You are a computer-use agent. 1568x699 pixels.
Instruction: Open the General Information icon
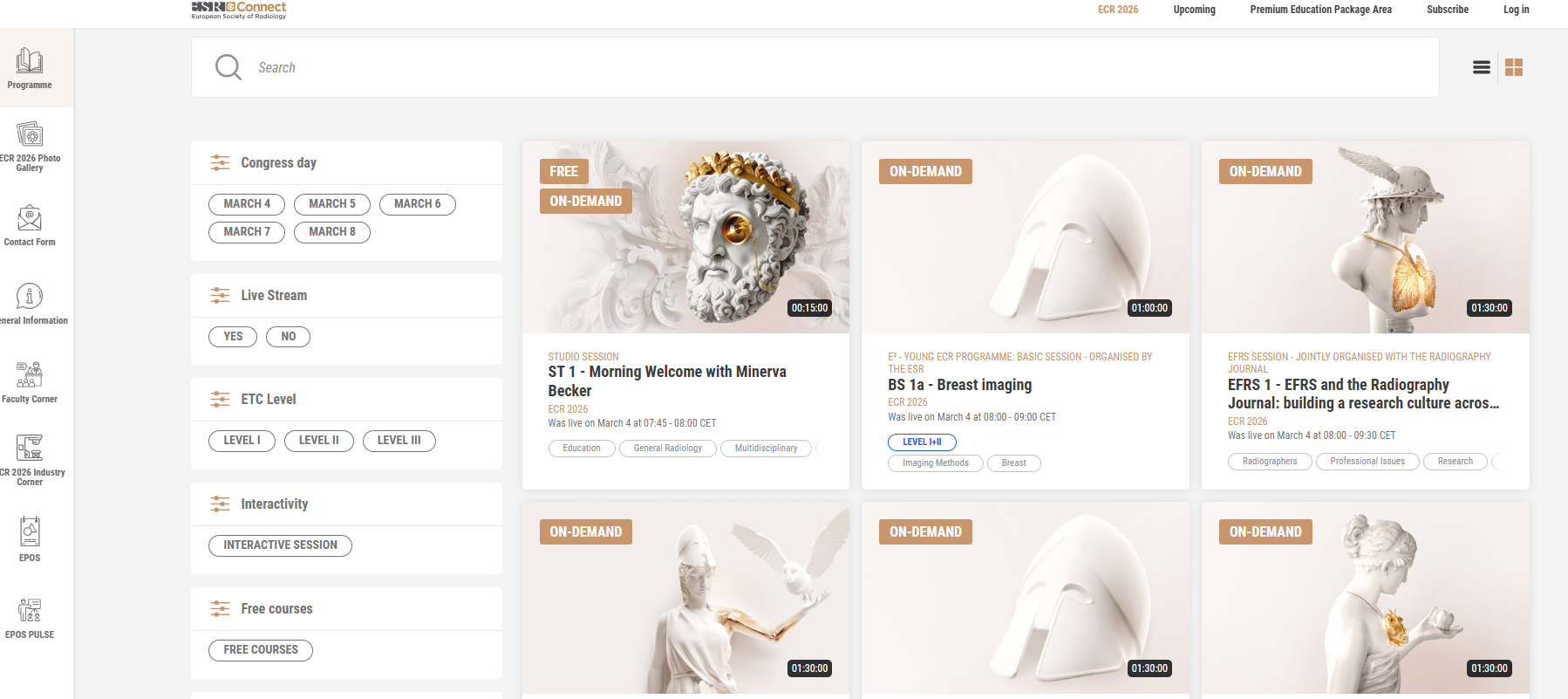point(30,297)
